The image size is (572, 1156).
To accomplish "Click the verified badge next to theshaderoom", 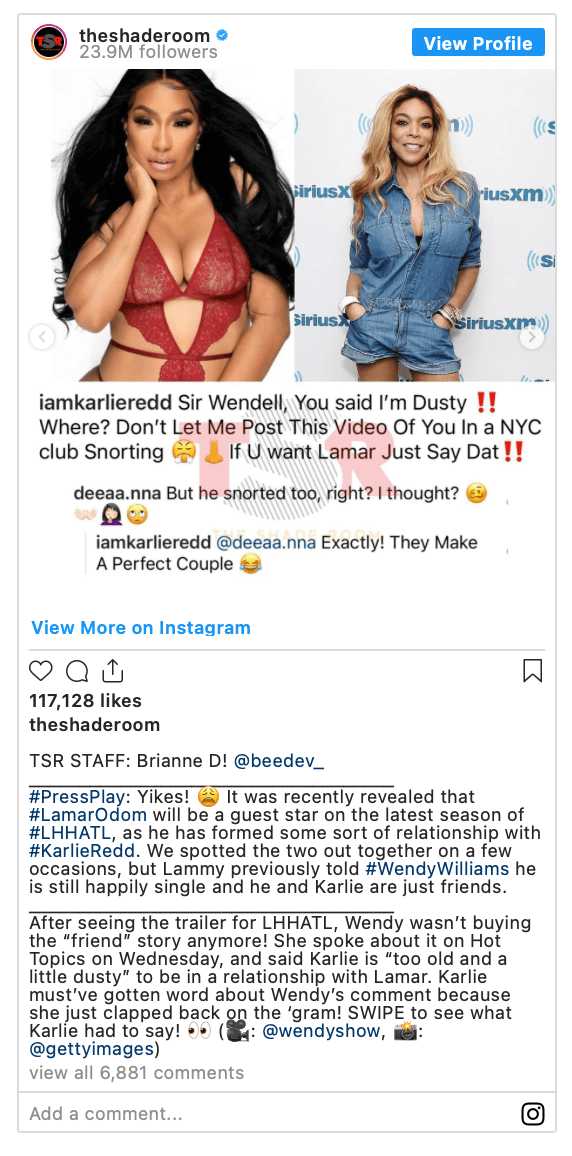I will click(221, 35).
